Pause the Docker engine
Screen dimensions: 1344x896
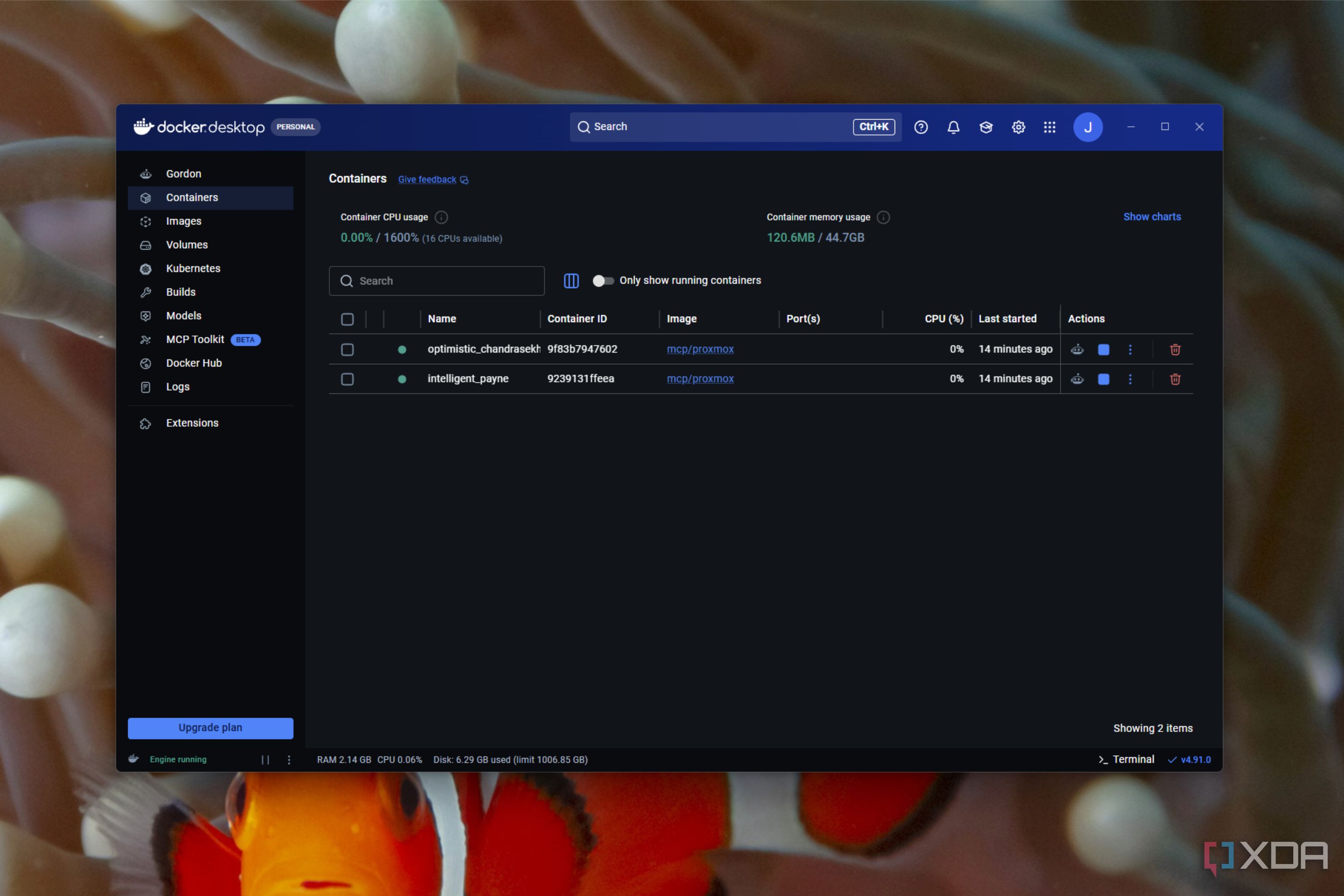point(265,759)
